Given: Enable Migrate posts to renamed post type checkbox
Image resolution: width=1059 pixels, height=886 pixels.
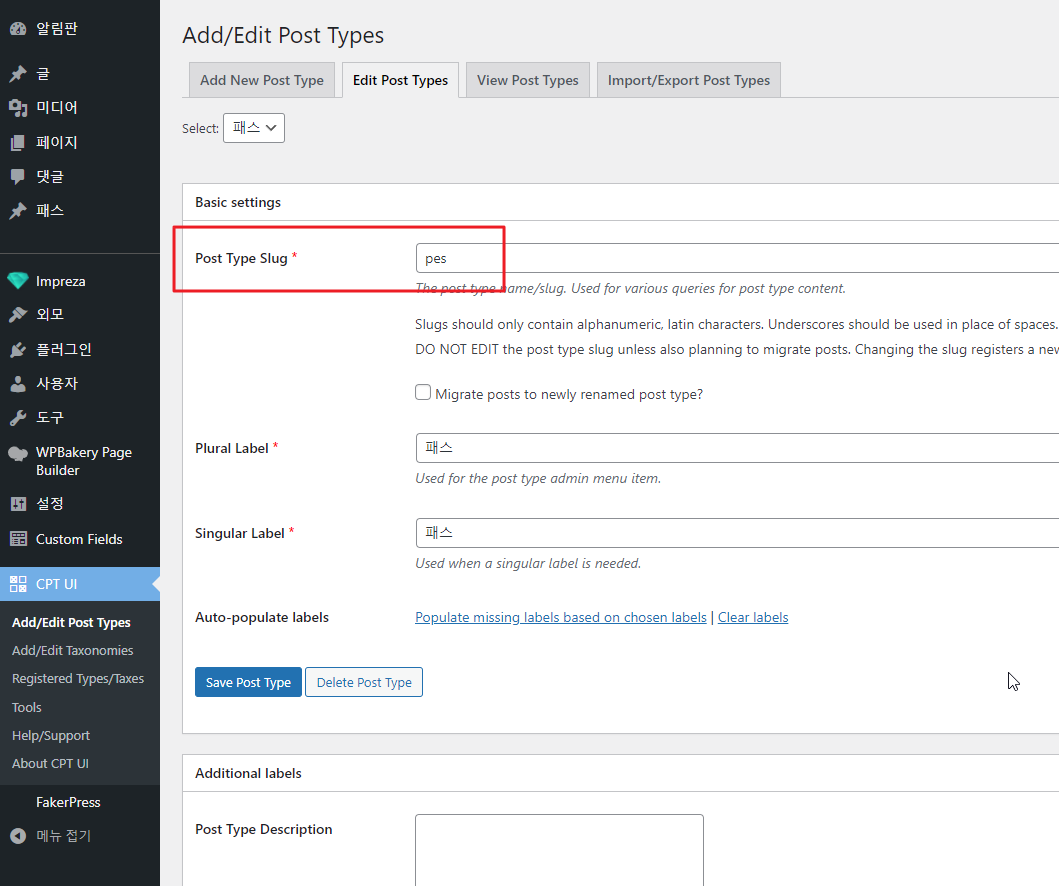Looking at the screenshot, I should [423, 393].
